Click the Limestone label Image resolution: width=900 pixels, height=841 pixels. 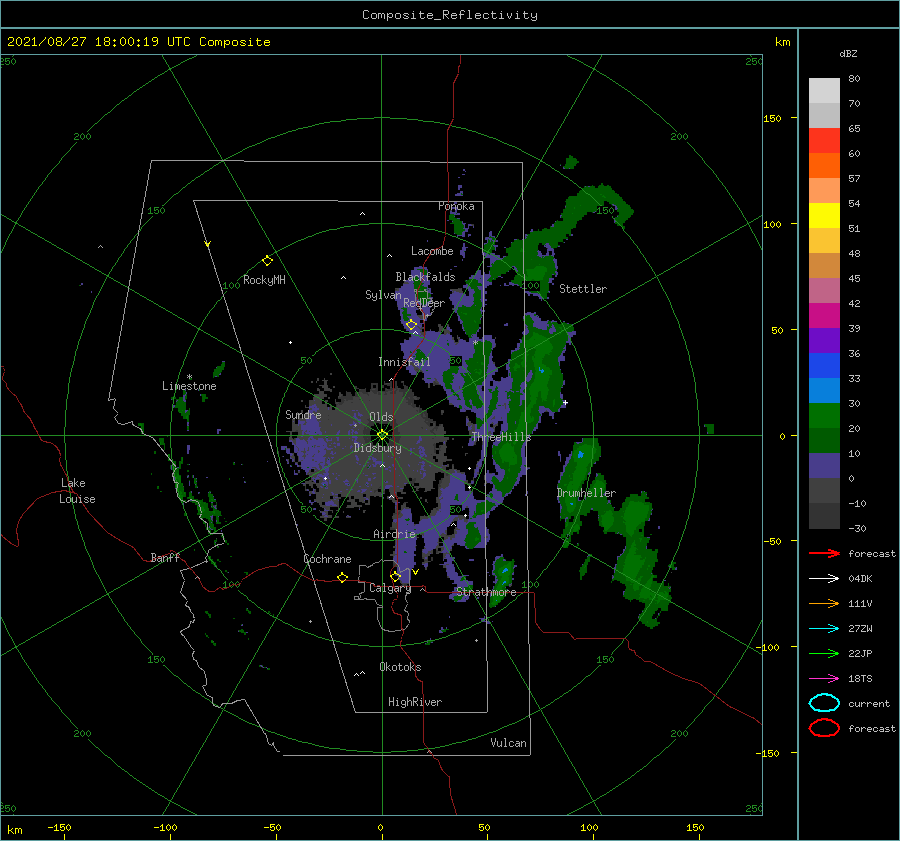pyautogui.click(x=189, y=386)
